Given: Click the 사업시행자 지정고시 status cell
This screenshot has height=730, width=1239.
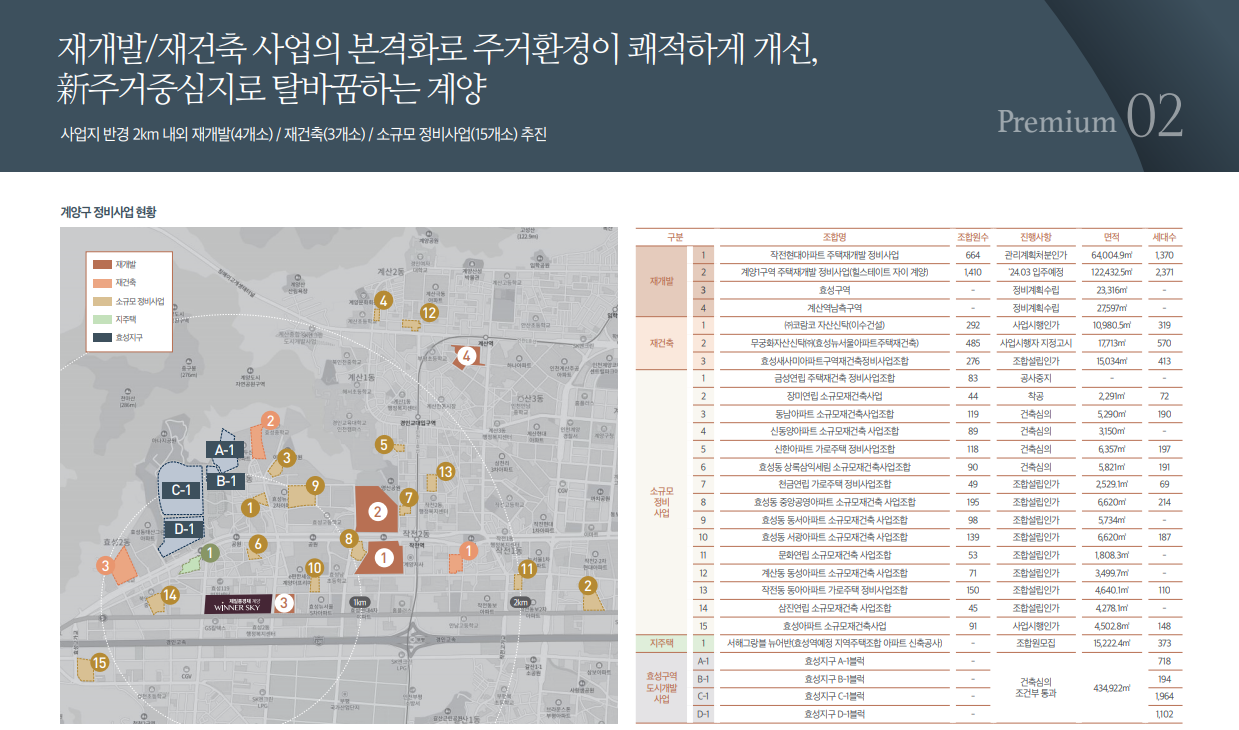Looking at the screenshot, I should tap(1035, 343).
